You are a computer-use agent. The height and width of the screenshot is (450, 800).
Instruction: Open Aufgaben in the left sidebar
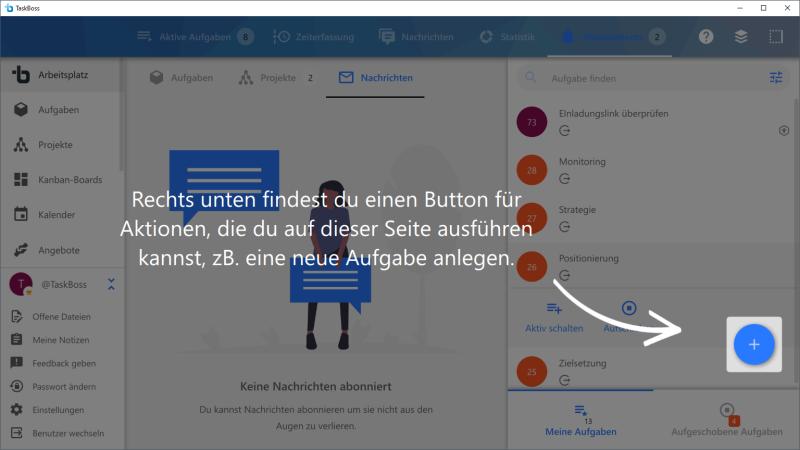[61, 110]
